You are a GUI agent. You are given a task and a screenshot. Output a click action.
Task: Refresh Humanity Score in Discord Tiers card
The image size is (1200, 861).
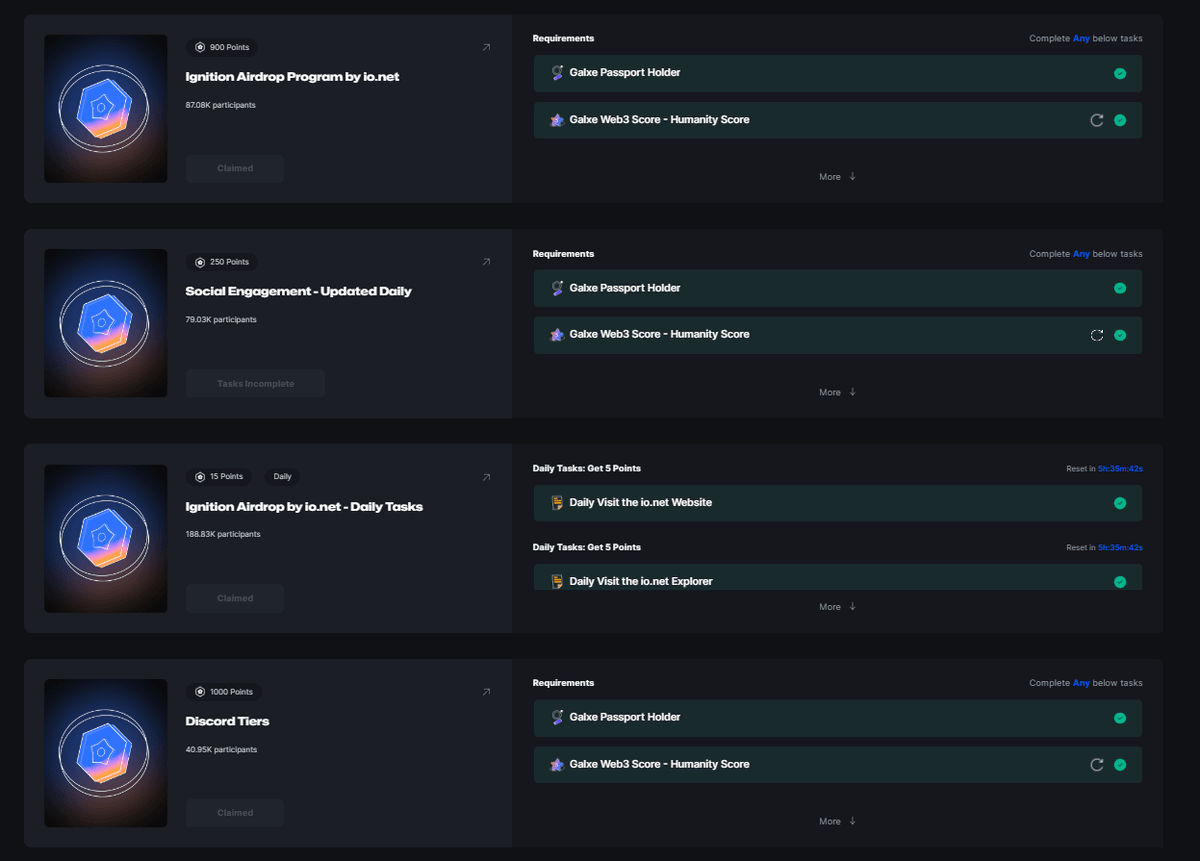pos(1097,765)
